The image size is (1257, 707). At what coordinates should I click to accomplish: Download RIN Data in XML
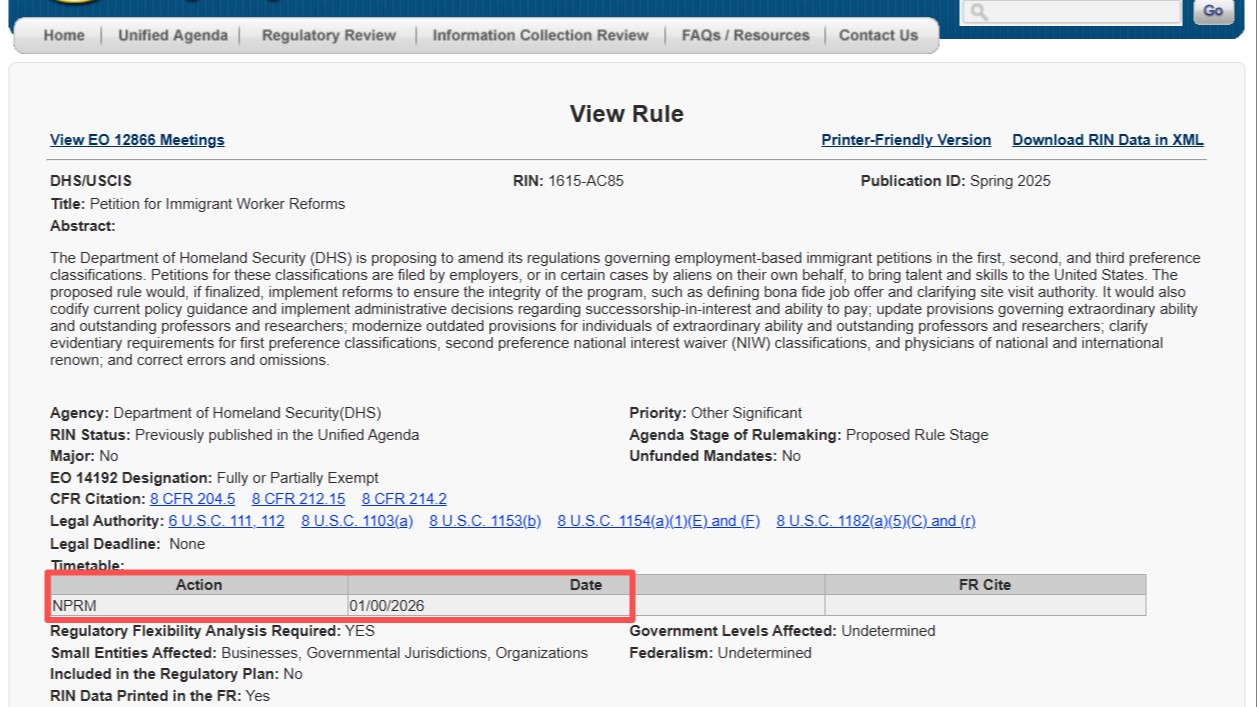(1107, 140)
